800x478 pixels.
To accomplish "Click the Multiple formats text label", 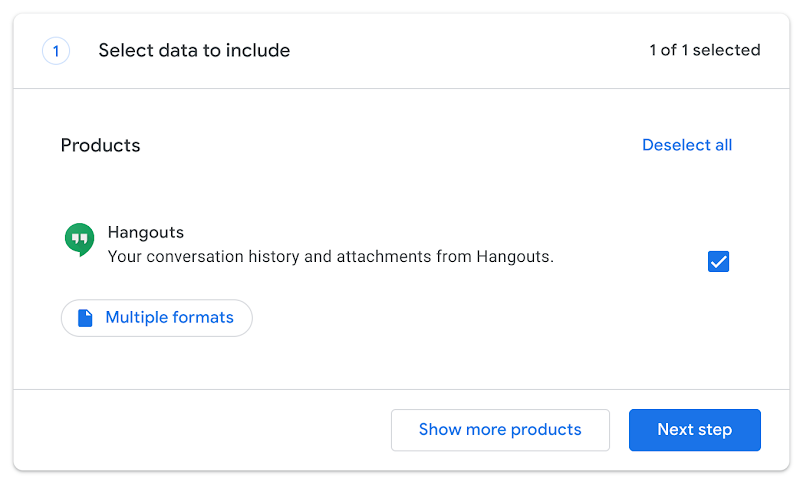I will point(169,318).
